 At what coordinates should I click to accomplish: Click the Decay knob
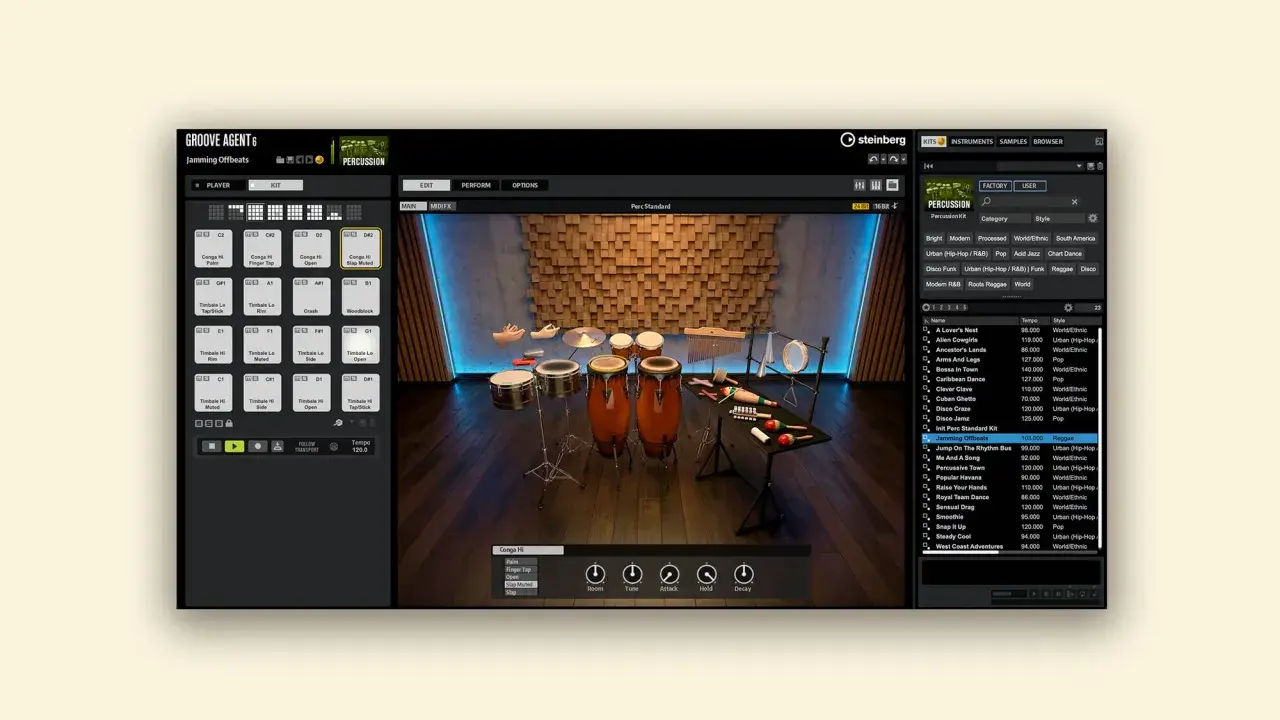click(743, 575)
